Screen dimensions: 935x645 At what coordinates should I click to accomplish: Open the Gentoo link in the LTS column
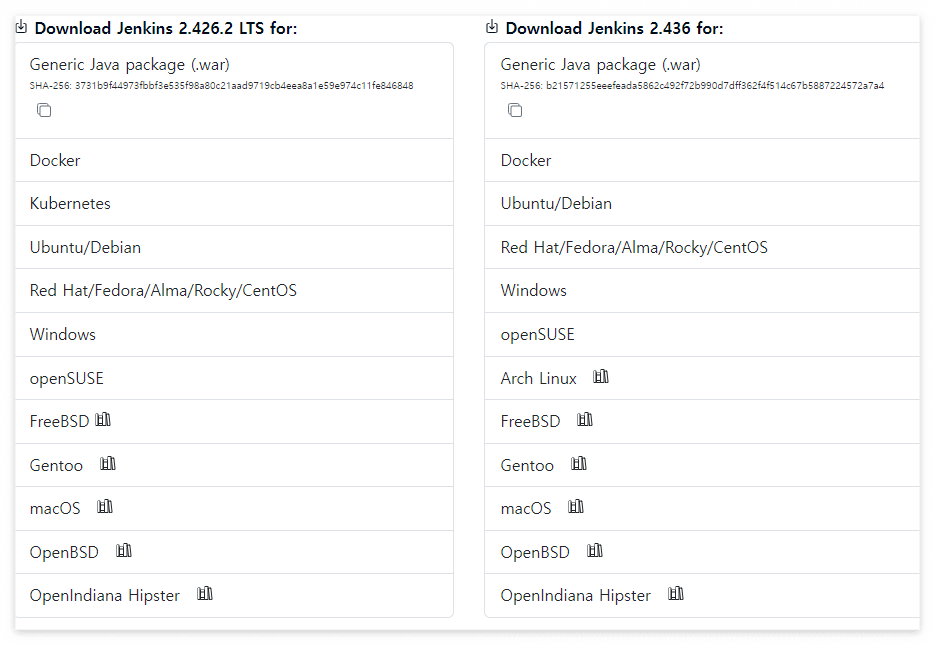coord(56,465)
